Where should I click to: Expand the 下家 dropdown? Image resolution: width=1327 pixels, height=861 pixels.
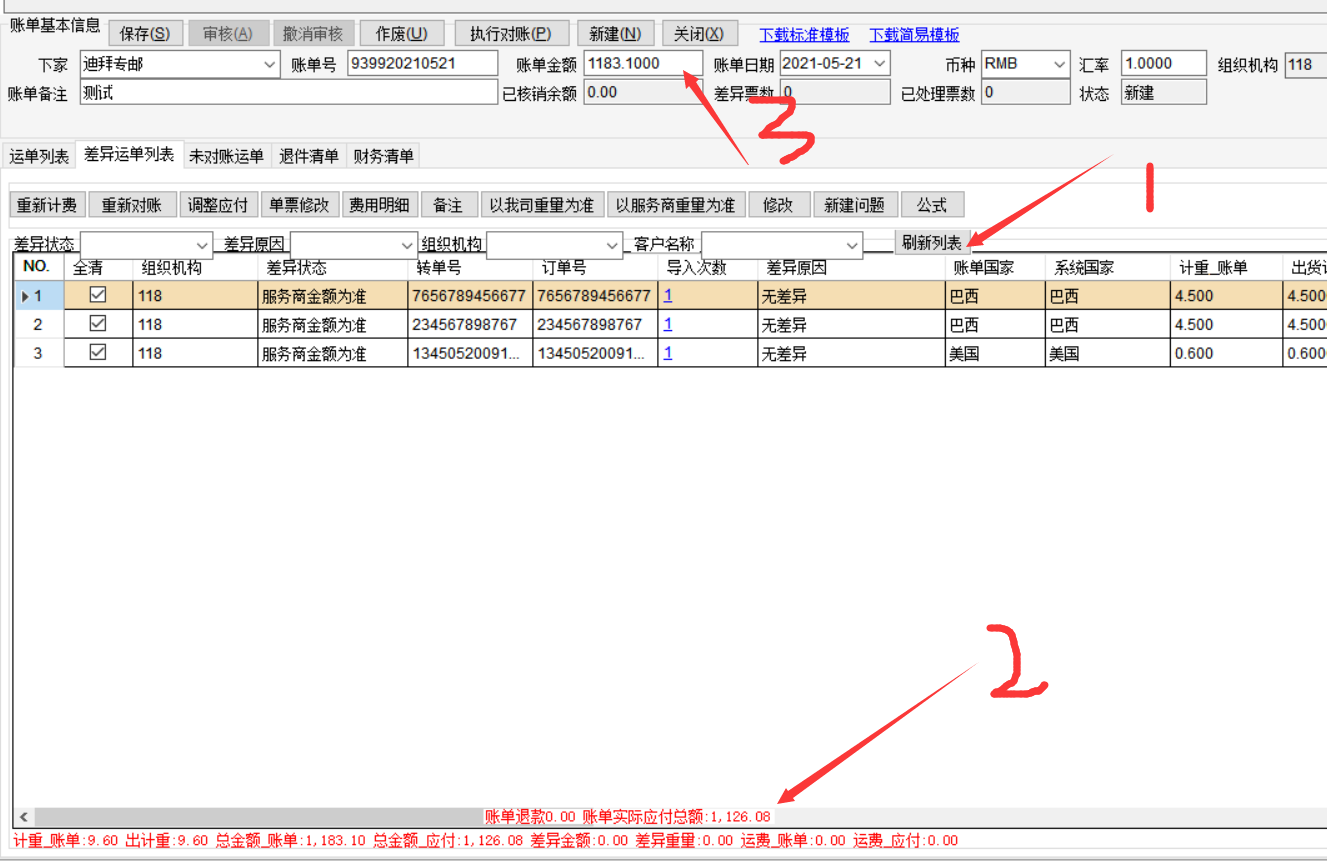pyautogui.click(x=270, y=64)
